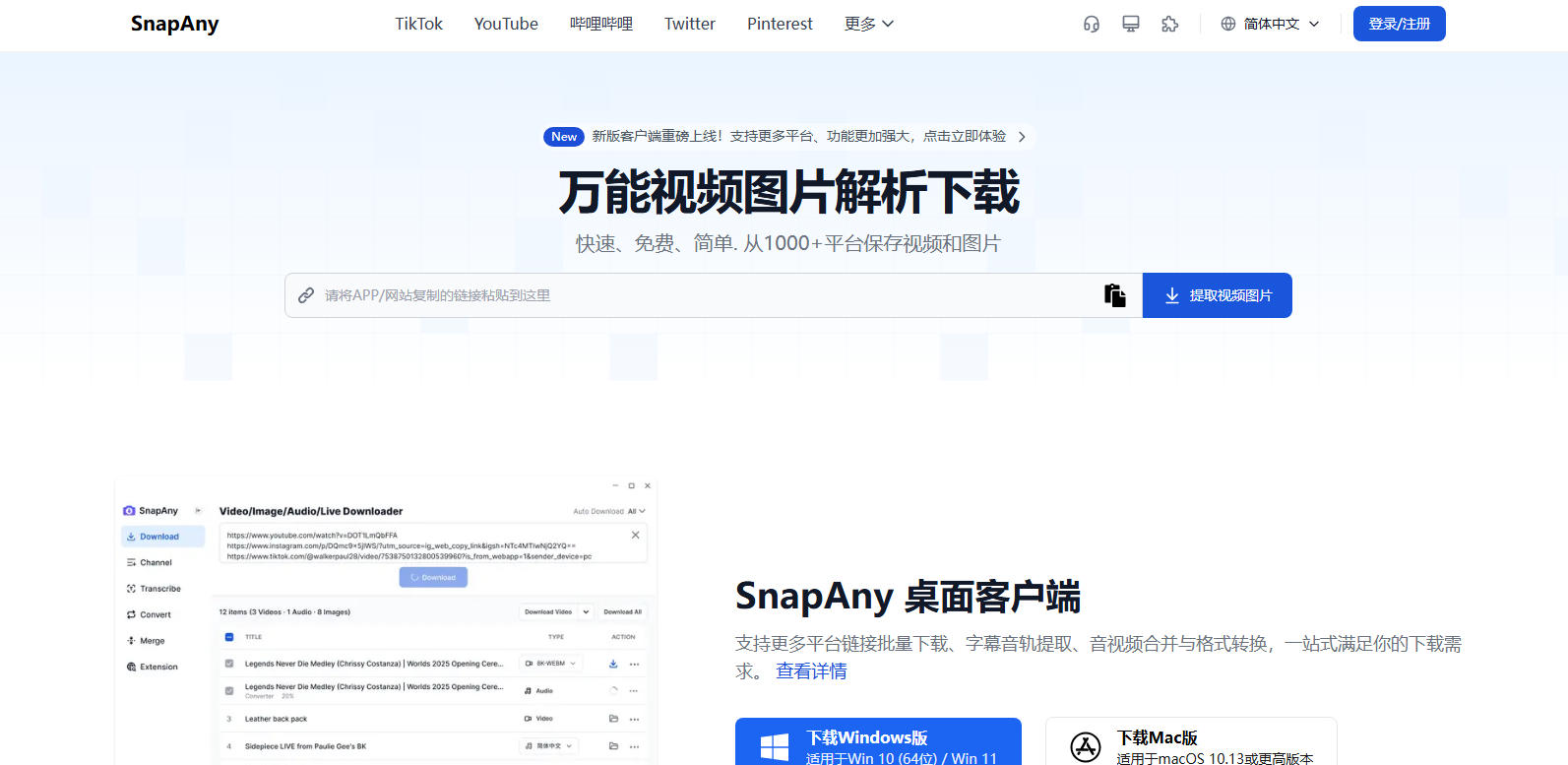
Task: Go to SnapAny home via logo
Action: [175, 24]
